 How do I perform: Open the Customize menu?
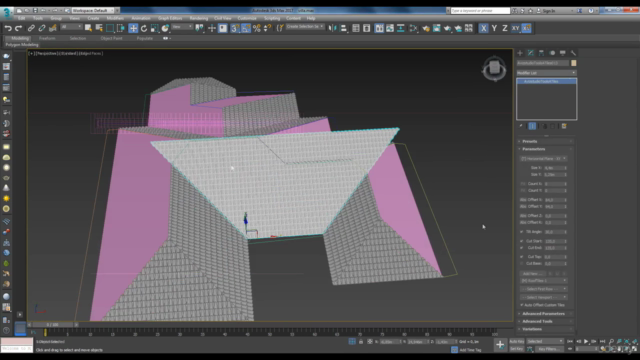[247, 18]
